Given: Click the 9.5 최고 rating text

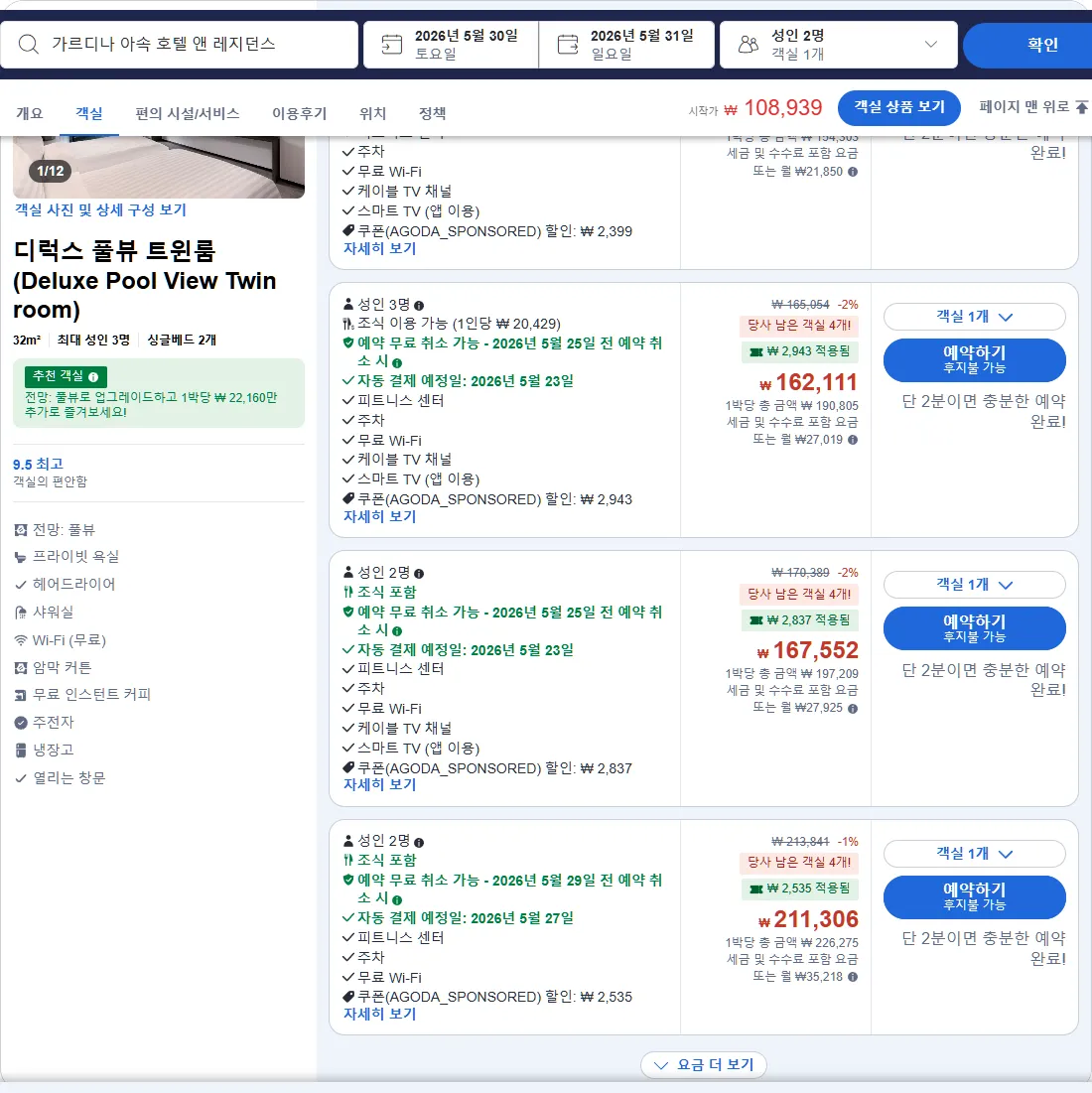Looking at the screenshot, I should coord(38,465).
